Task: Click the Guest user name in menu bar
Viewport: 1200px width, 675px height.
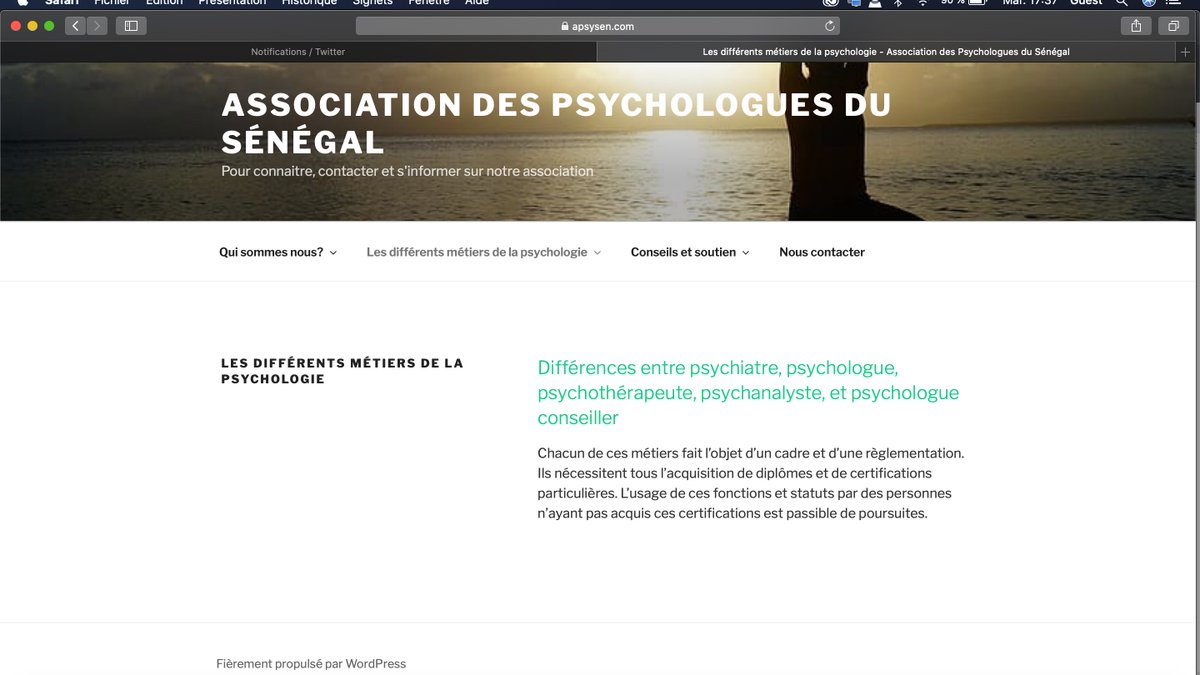Action: click(x=1086, y=3)
